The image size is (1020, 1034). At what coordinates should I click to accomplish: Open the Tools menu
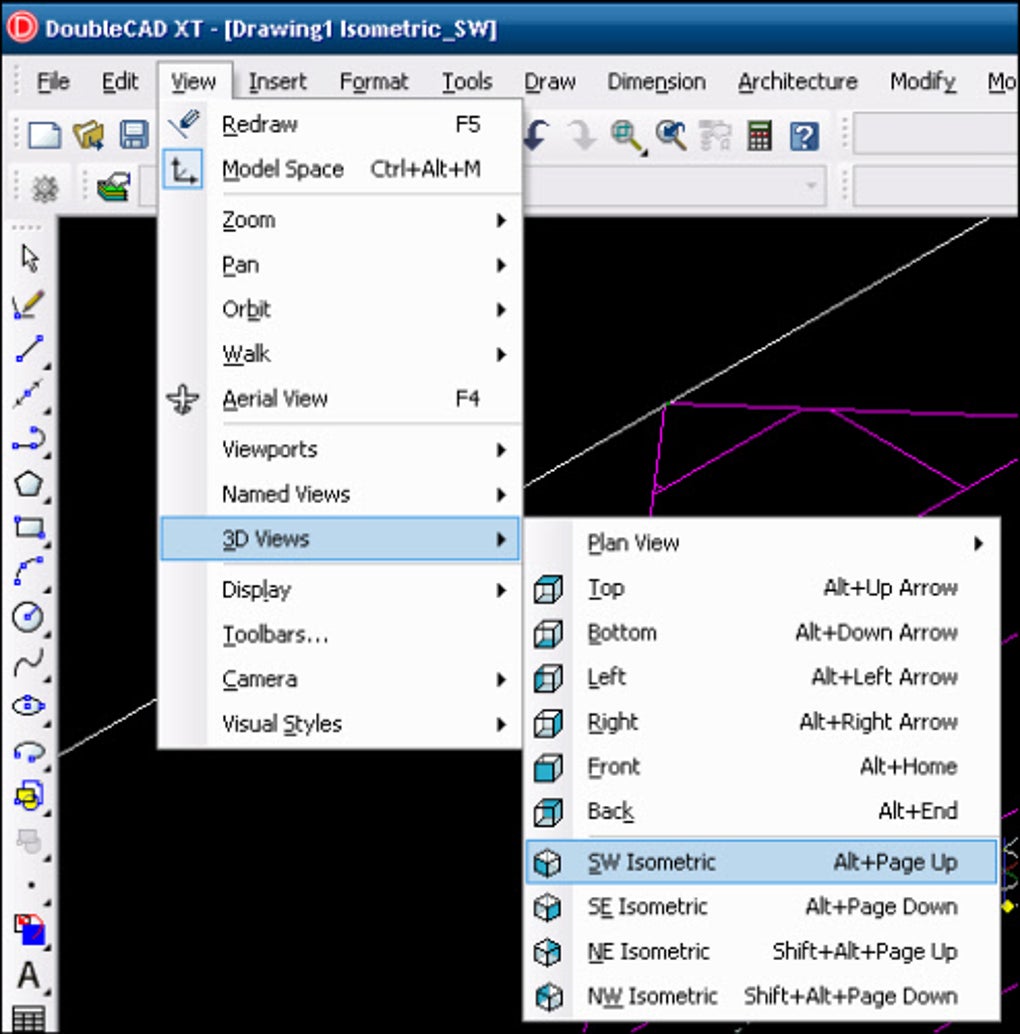click(x=467, y=82)
